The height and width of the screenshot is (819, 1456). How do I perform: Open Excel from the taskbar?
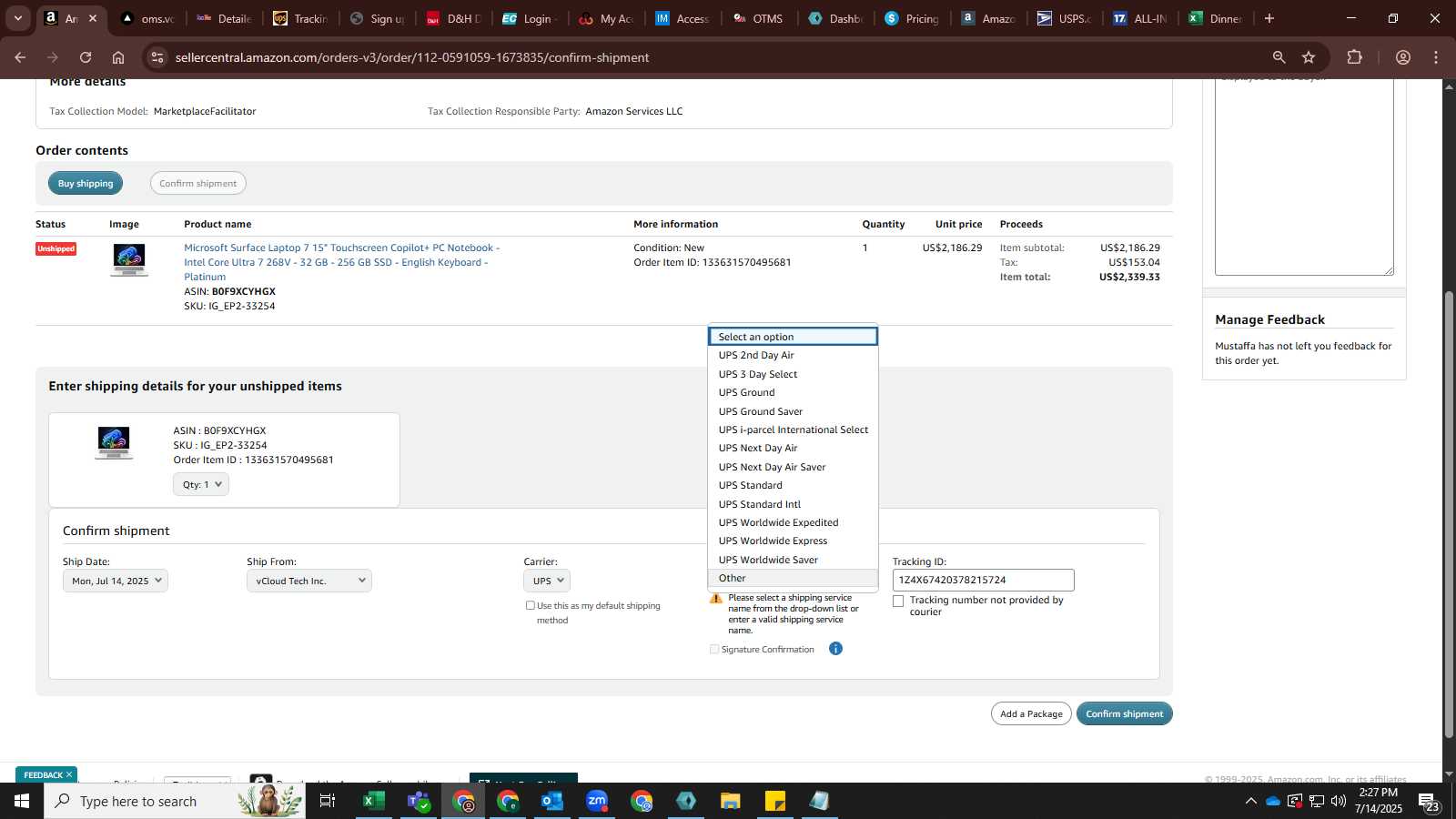click(373, 801)
